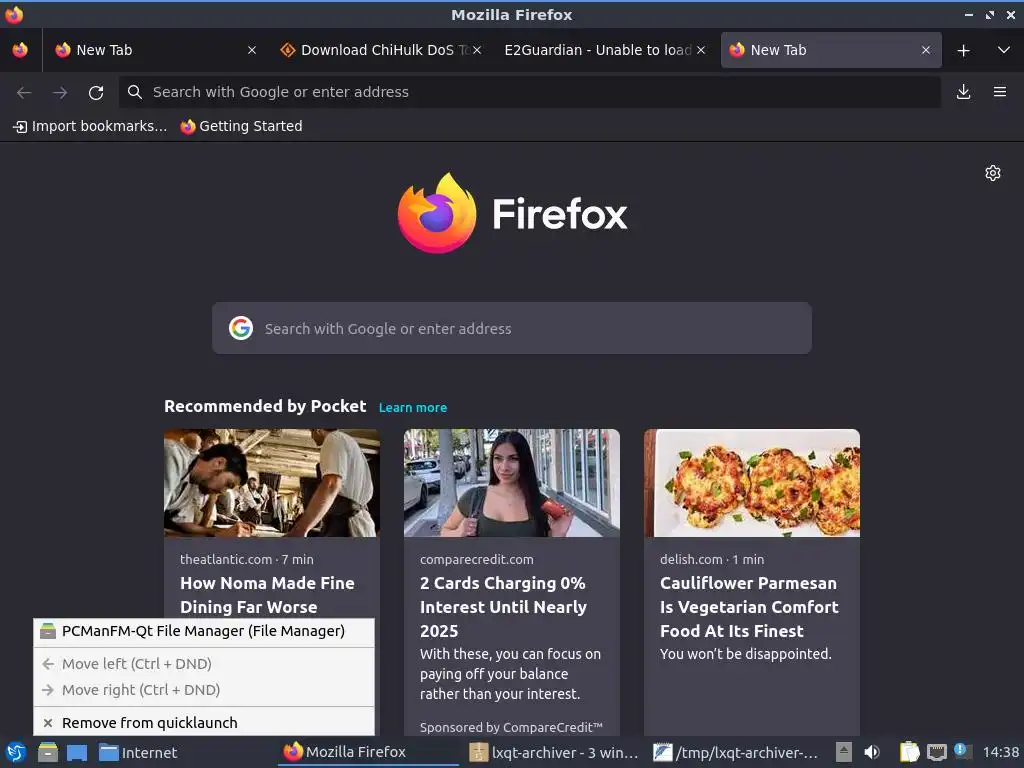1024x768 pixels.
Task: Open update notifier tray icon
Action: [963, 751]
